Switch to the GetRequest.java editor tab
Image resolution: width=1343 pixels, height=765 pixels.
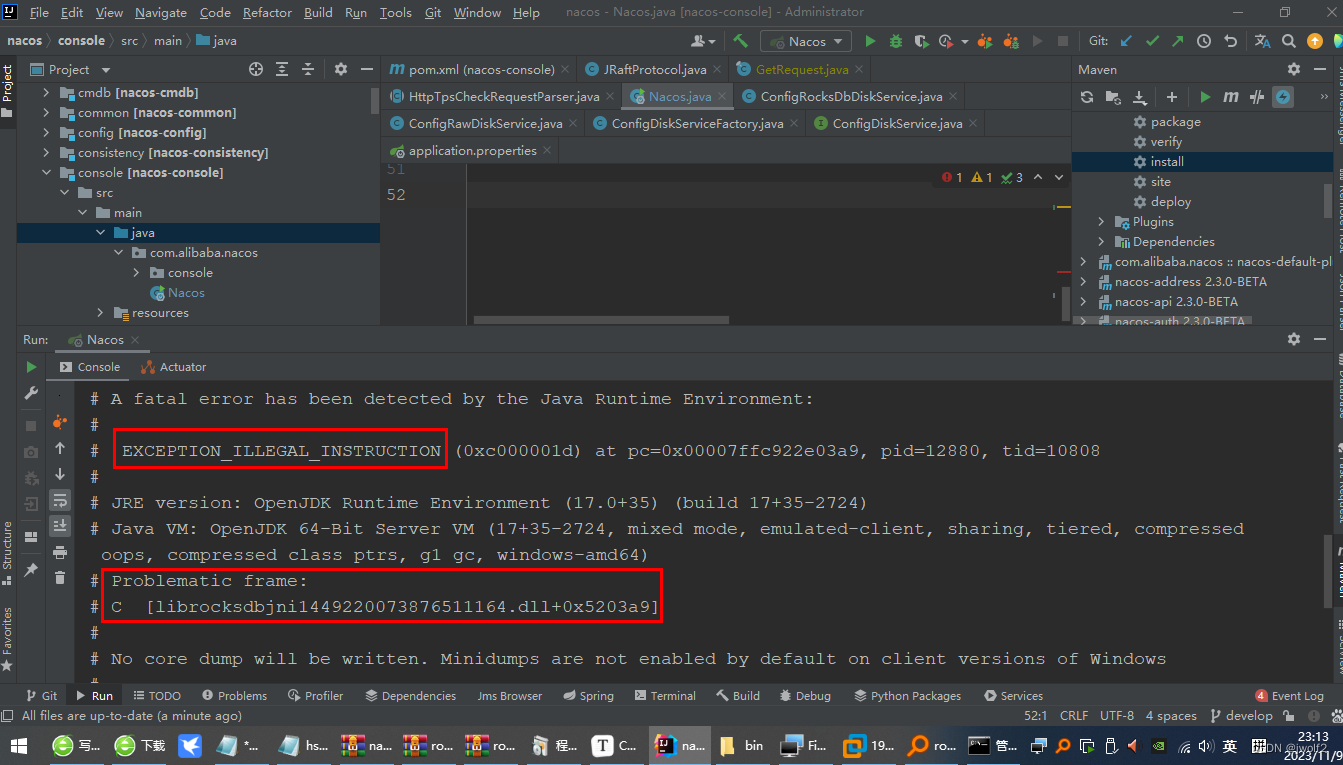pyautogui.click(x=802, y=69)
